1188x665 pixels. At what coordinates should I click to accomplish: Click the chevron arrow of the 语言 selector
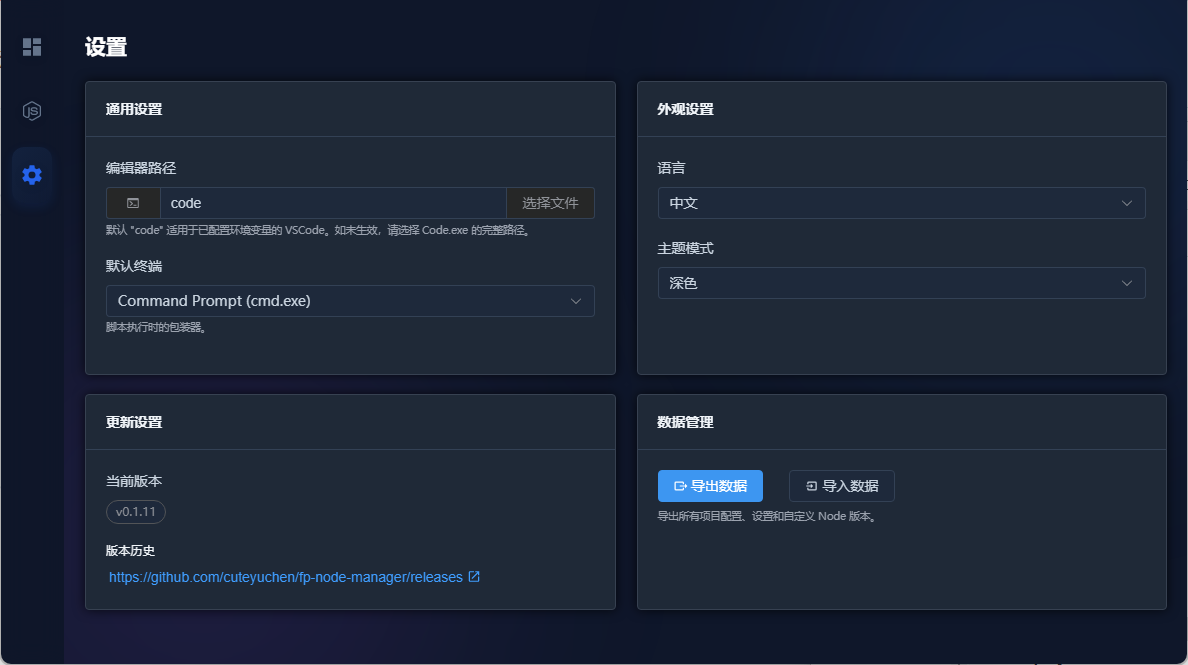coord(1127,203)
